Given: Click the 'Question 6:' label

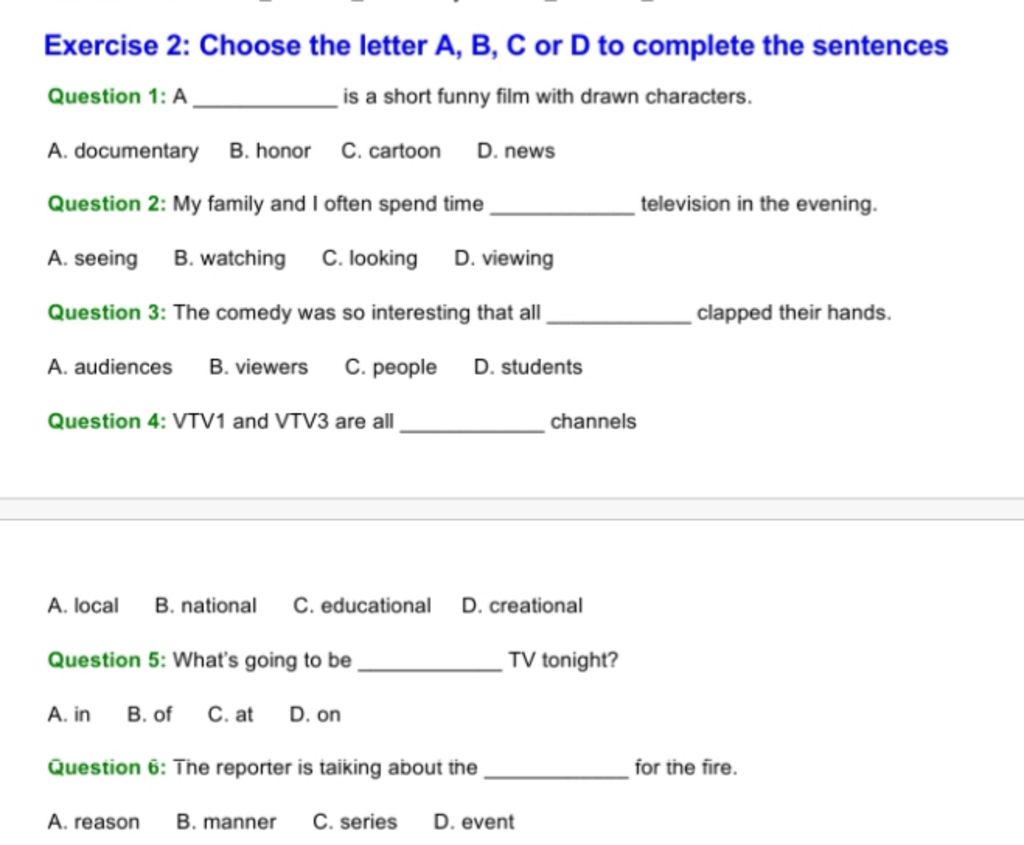Looking at the screenshot, I should pyautogui.click(x=107, y=768).
